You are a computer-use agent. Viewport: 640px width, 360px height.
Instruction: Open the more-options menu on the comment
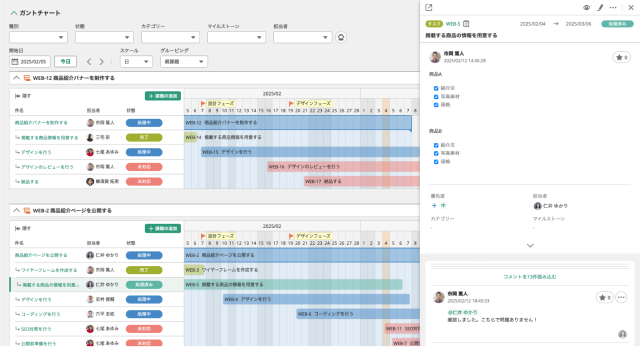point(621,298)
